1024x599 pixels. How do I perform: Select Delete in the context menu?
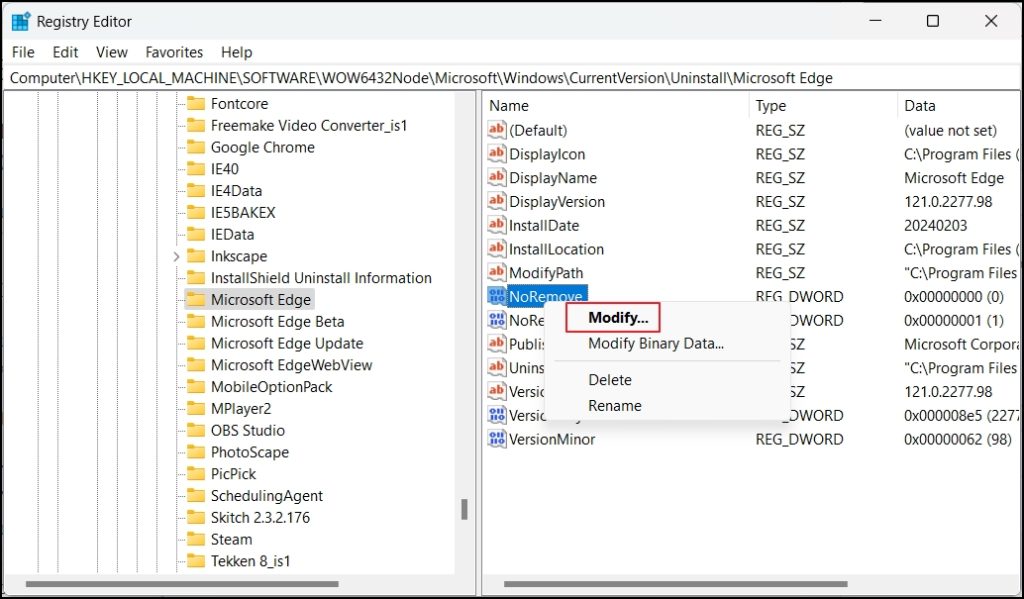coord(609,380)
